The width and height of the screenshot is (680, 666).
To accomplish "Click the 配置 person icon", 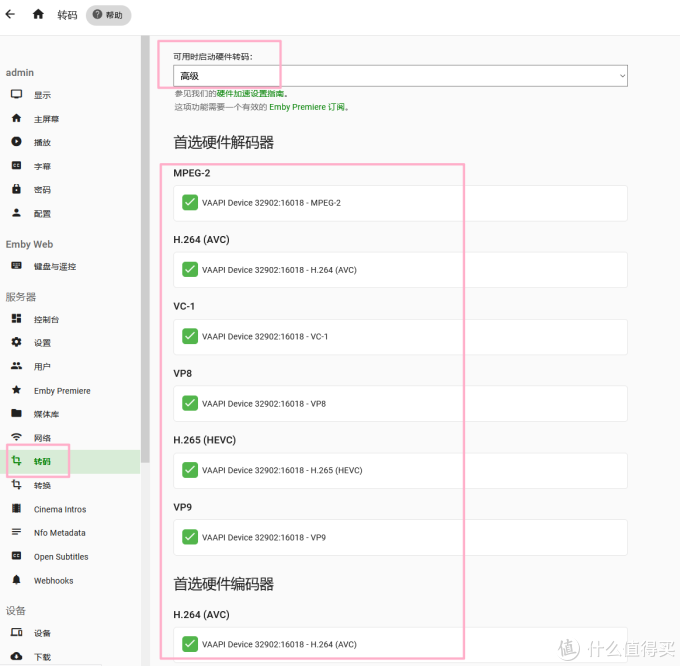I will click(x=16, y=212).
